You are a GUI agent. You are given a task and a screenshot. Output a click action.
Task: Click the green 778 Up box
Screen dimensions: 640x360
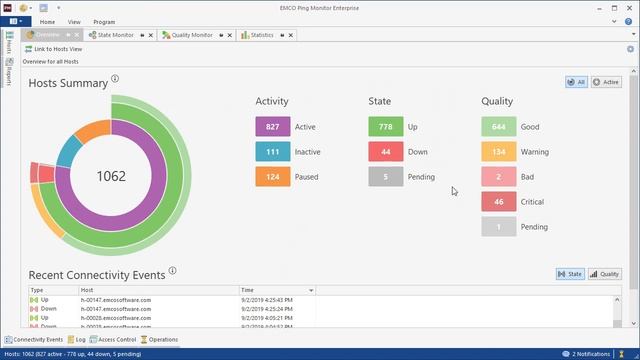(x=386, y=127)
